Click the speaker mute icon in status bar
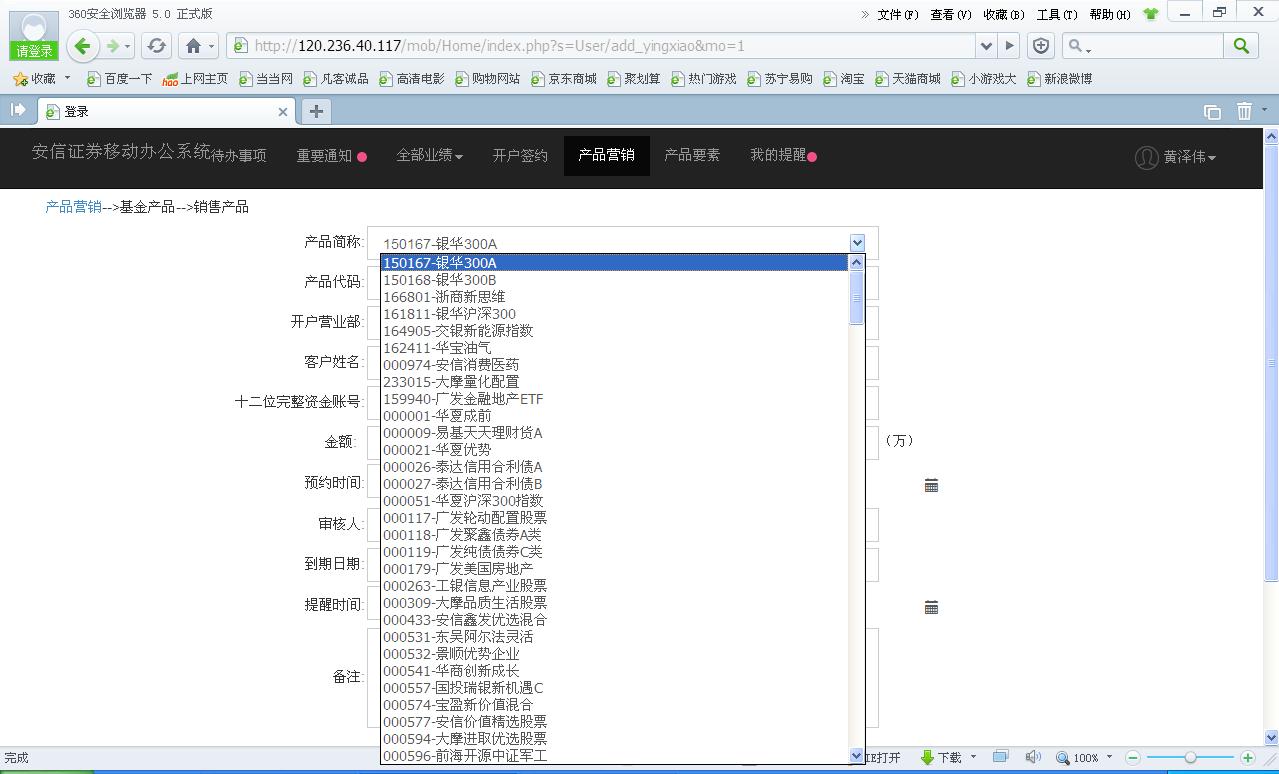Screen dimensions: 1279x774 tap(1033, 757)
